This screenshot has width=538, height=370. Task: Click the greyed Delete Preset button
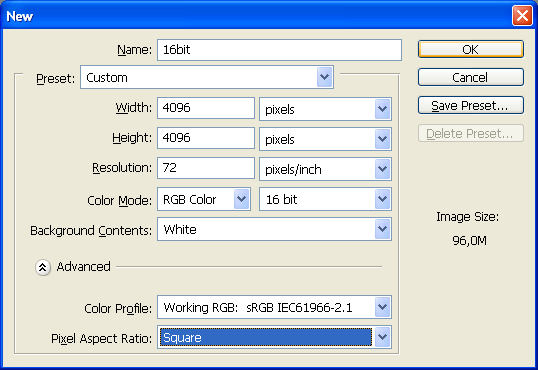pos(471,133)
